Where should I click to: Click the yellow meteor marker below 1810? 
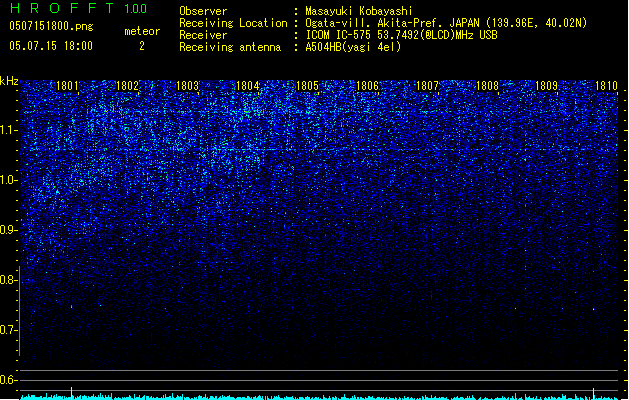pos(594,393)
